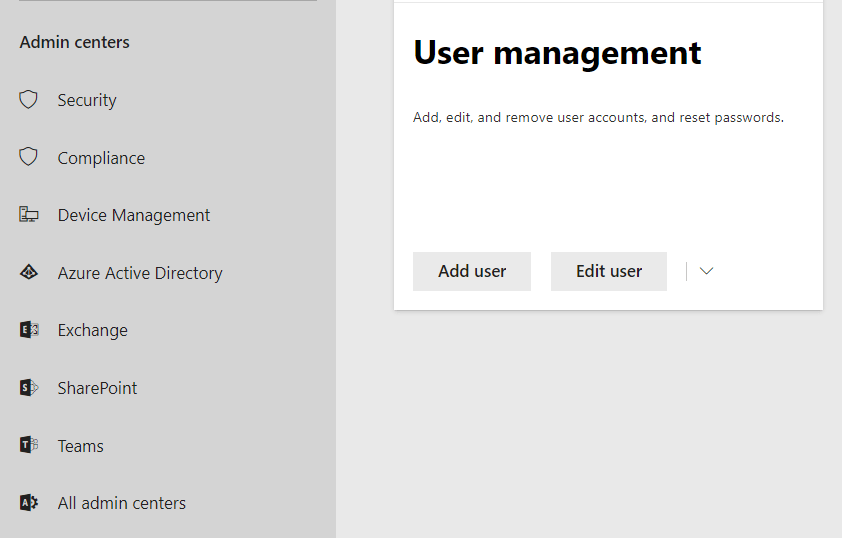Viewport: 842px width, 538px height.
Task: Select the Teams label in sidebar
Action: (81, 446)
